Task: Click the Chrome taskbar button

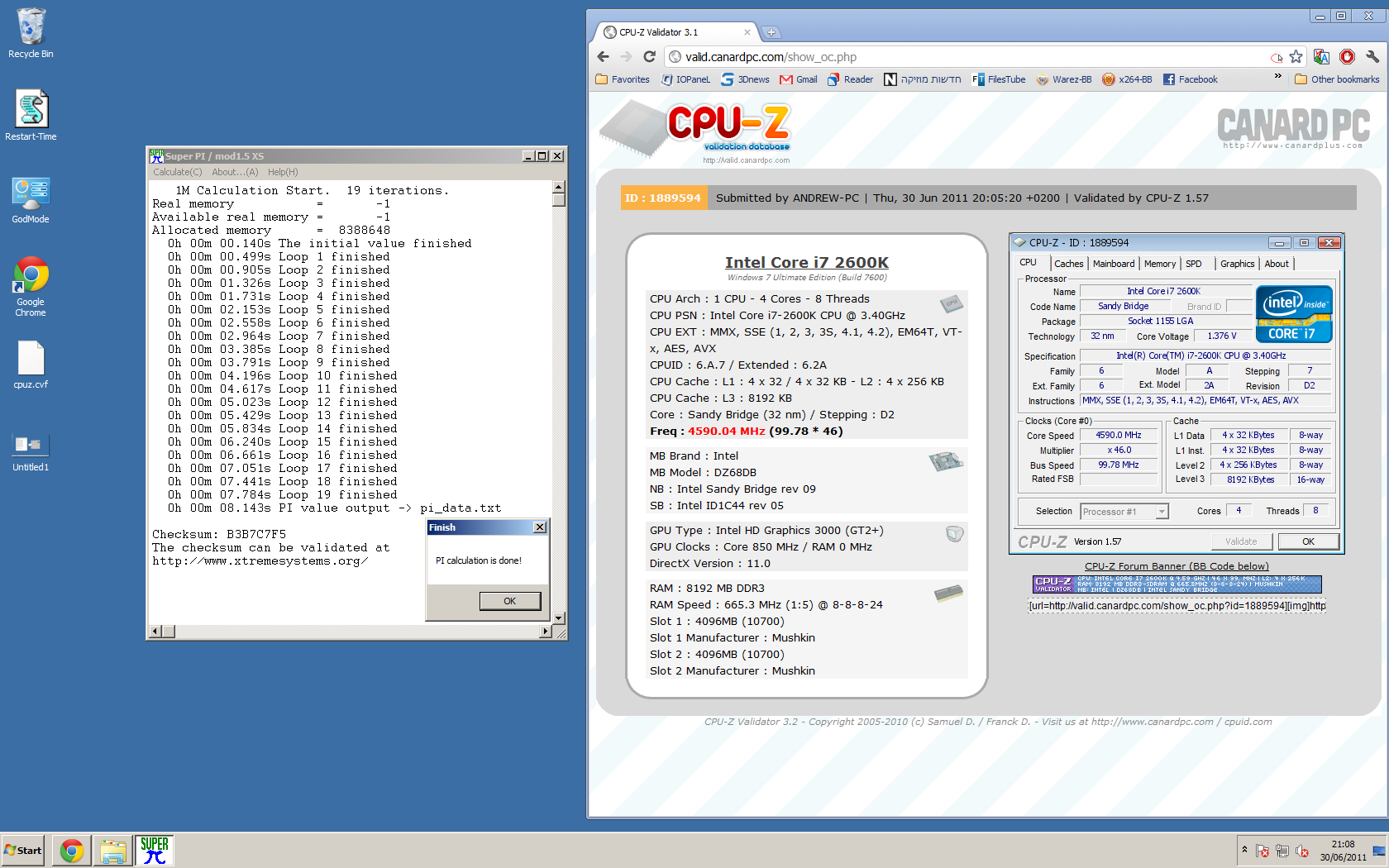Action: pos(72,851)
